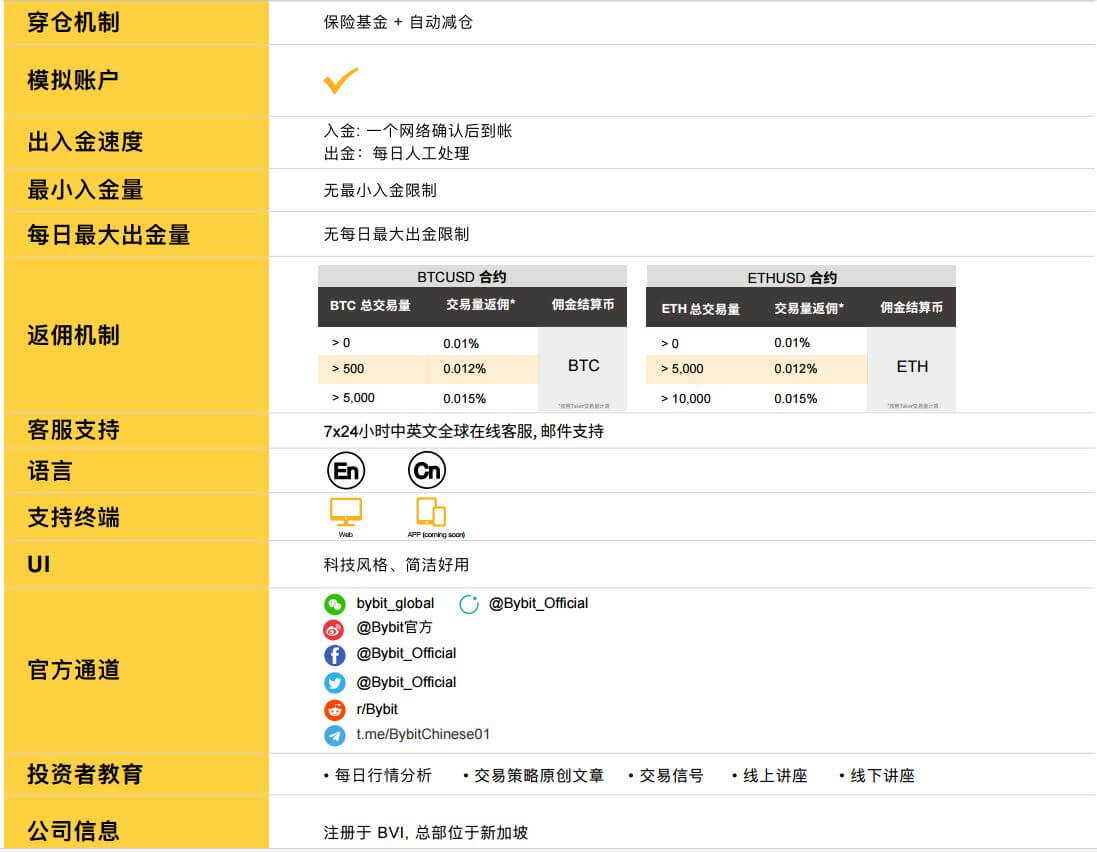Screen dimensions: 1097x852
Task: Click the 交易策略原创文章 bullet
Action: 534,775
